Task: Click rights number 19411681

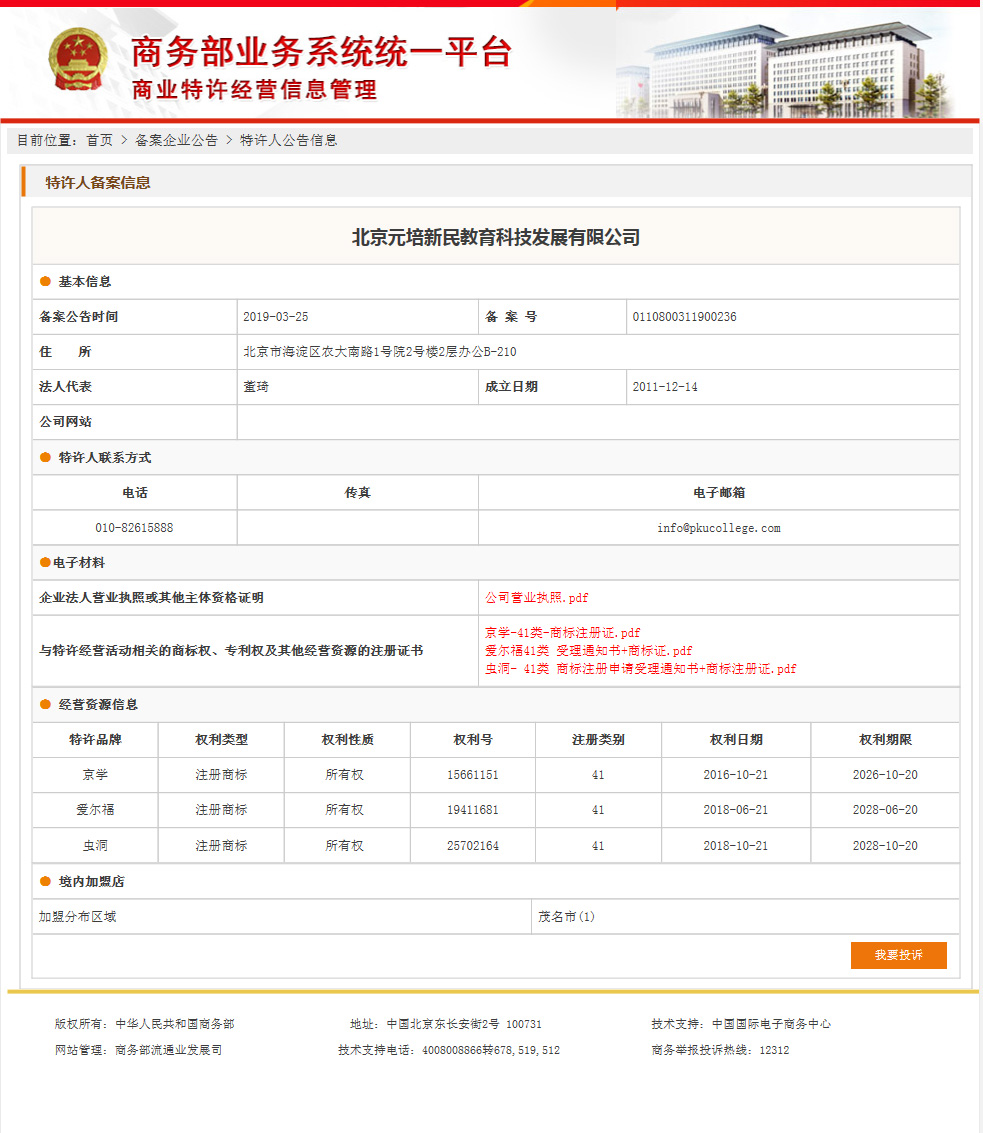Action: (473, 810)
